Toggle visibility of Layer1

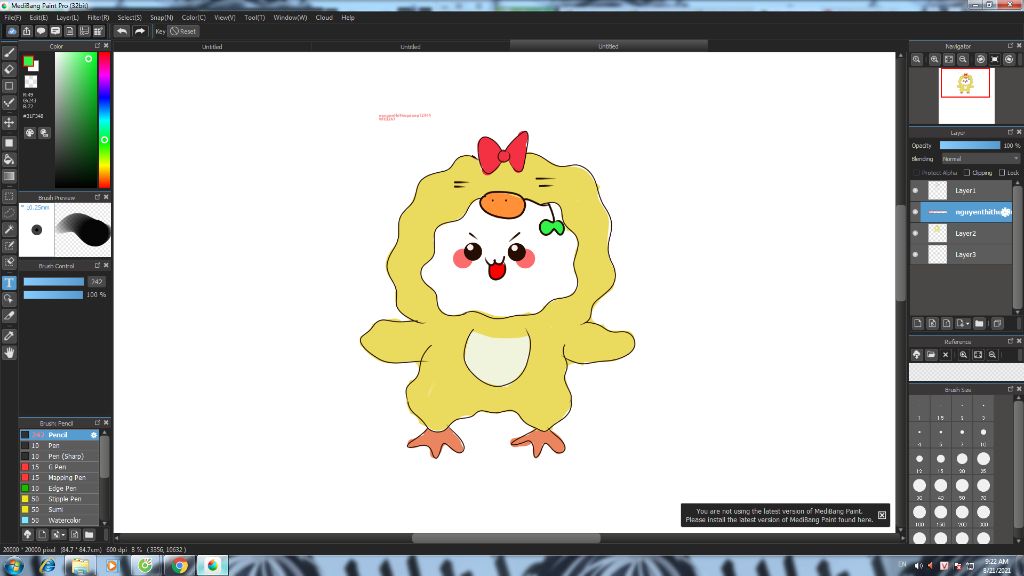tap(915, 191)
